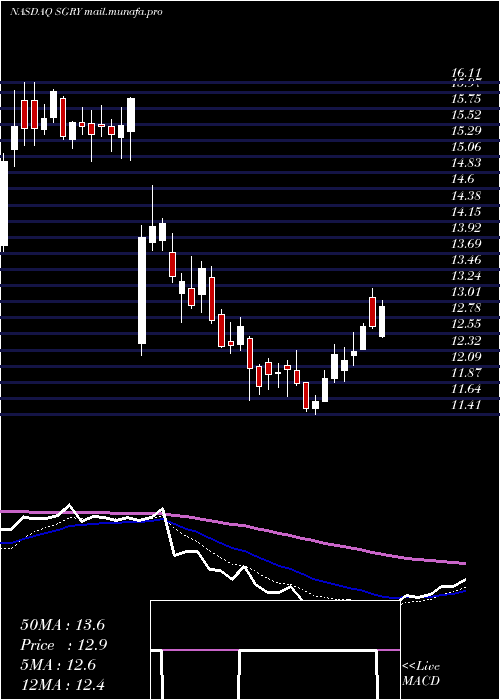Select the 15.29 price axis label
The width and height of the screenshot is (500, 700).
[467, 131]
